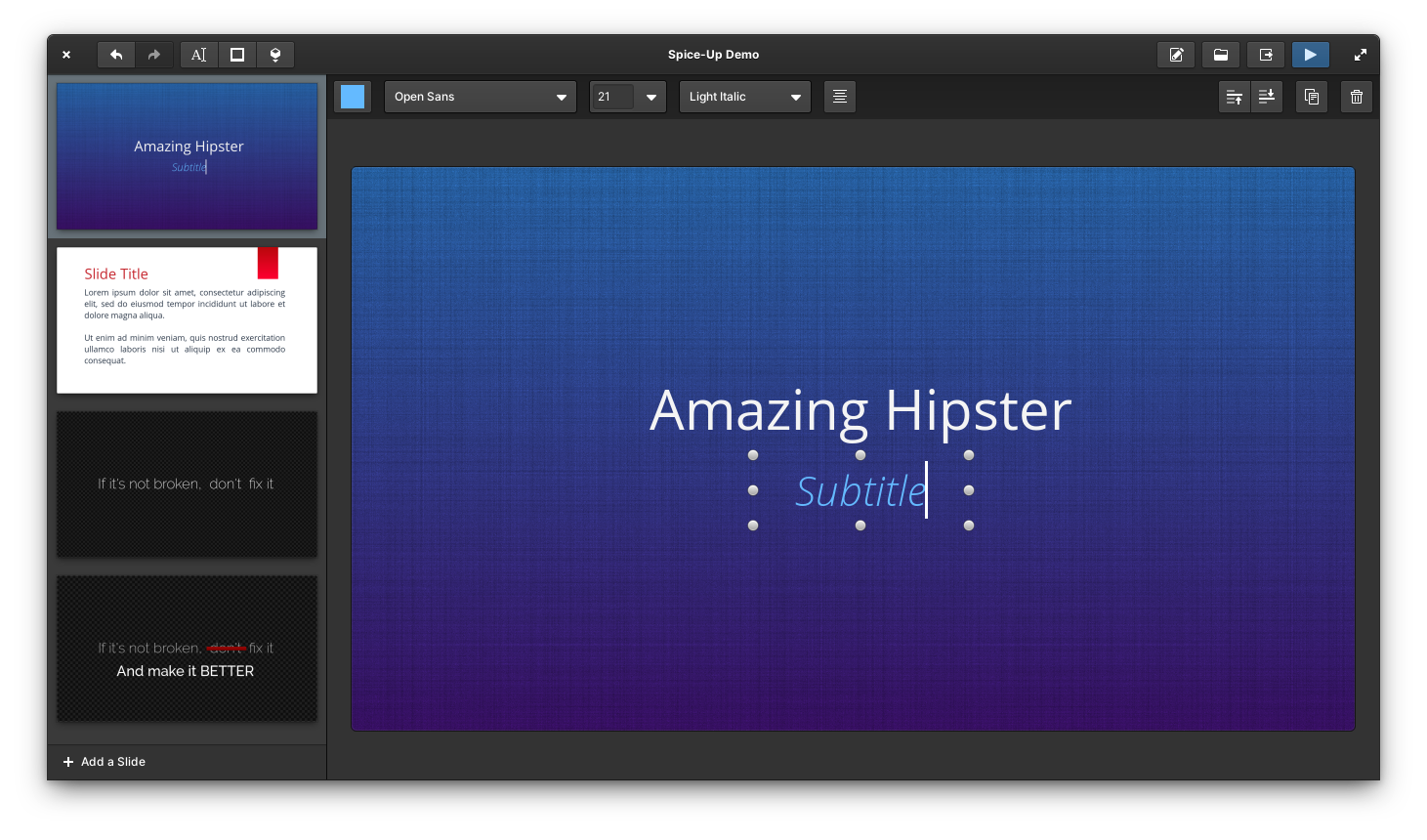Screen dimensions: 1427x840
Task: Duplicate the selected item with the clone icon
Action: 1312,97
